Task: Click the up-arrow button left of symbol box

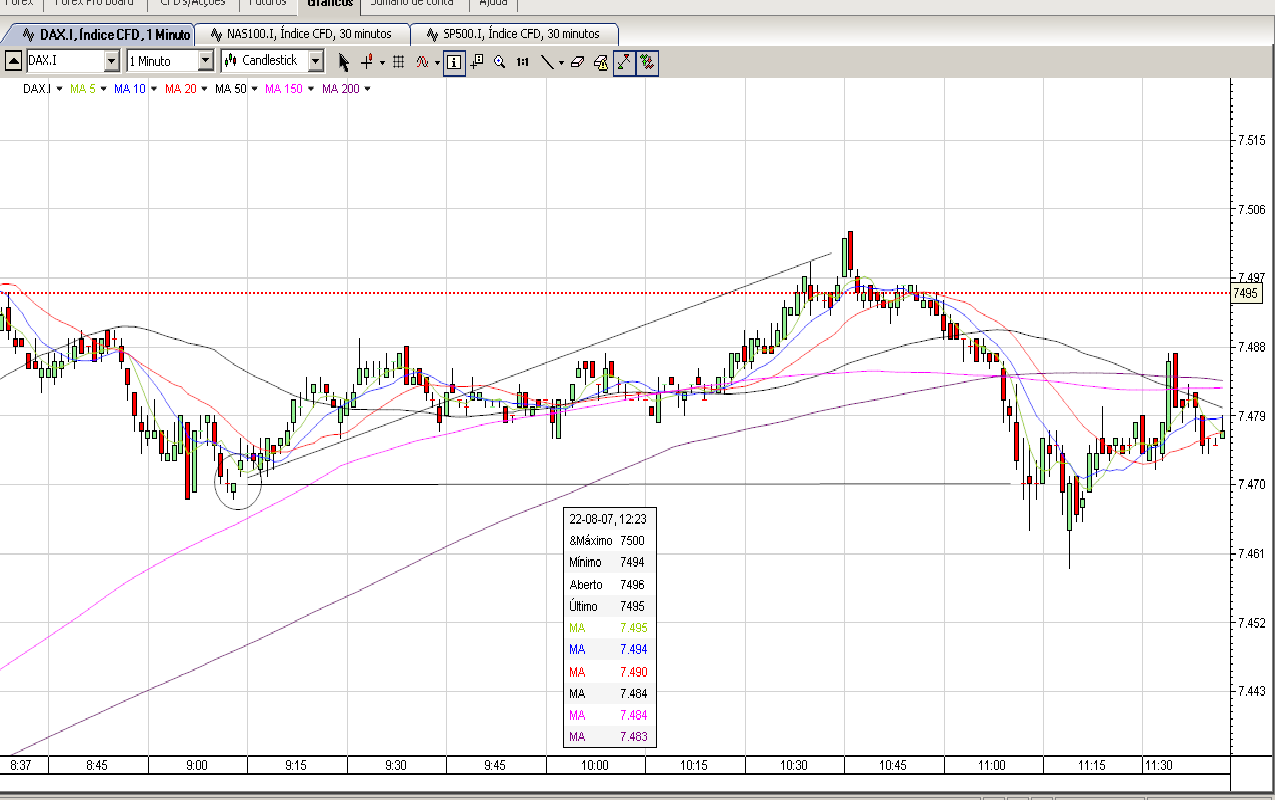Action: click(x=13, y=61)
